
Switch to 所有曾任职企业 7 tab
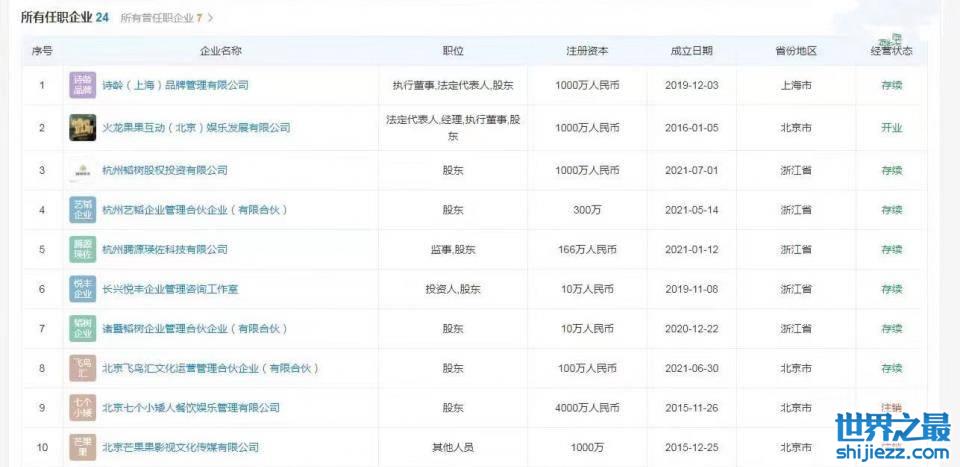[161, 18]
